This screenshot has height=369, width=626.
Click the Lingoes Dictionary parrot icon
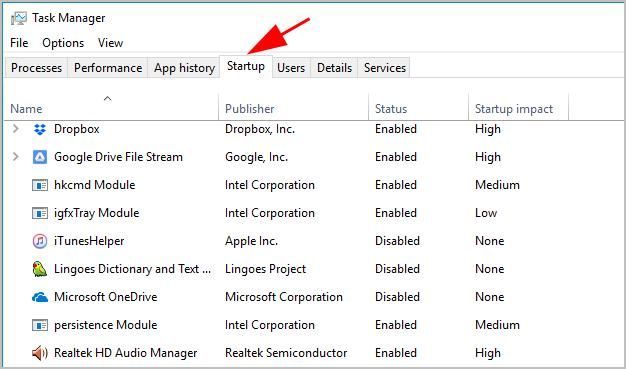pyautogui.click(x=40, y=269)
